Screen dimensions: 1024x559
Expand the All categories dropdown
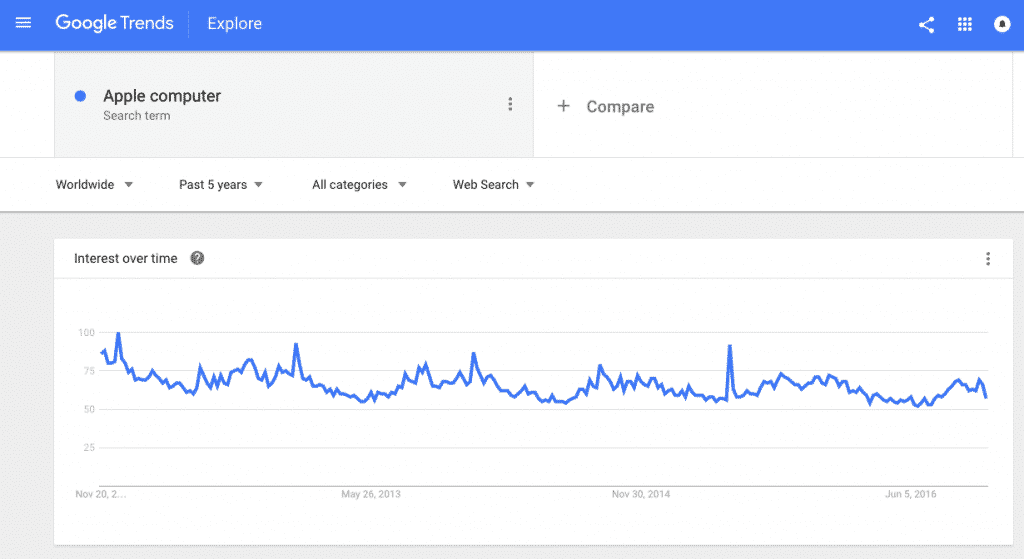coord(359,185)
